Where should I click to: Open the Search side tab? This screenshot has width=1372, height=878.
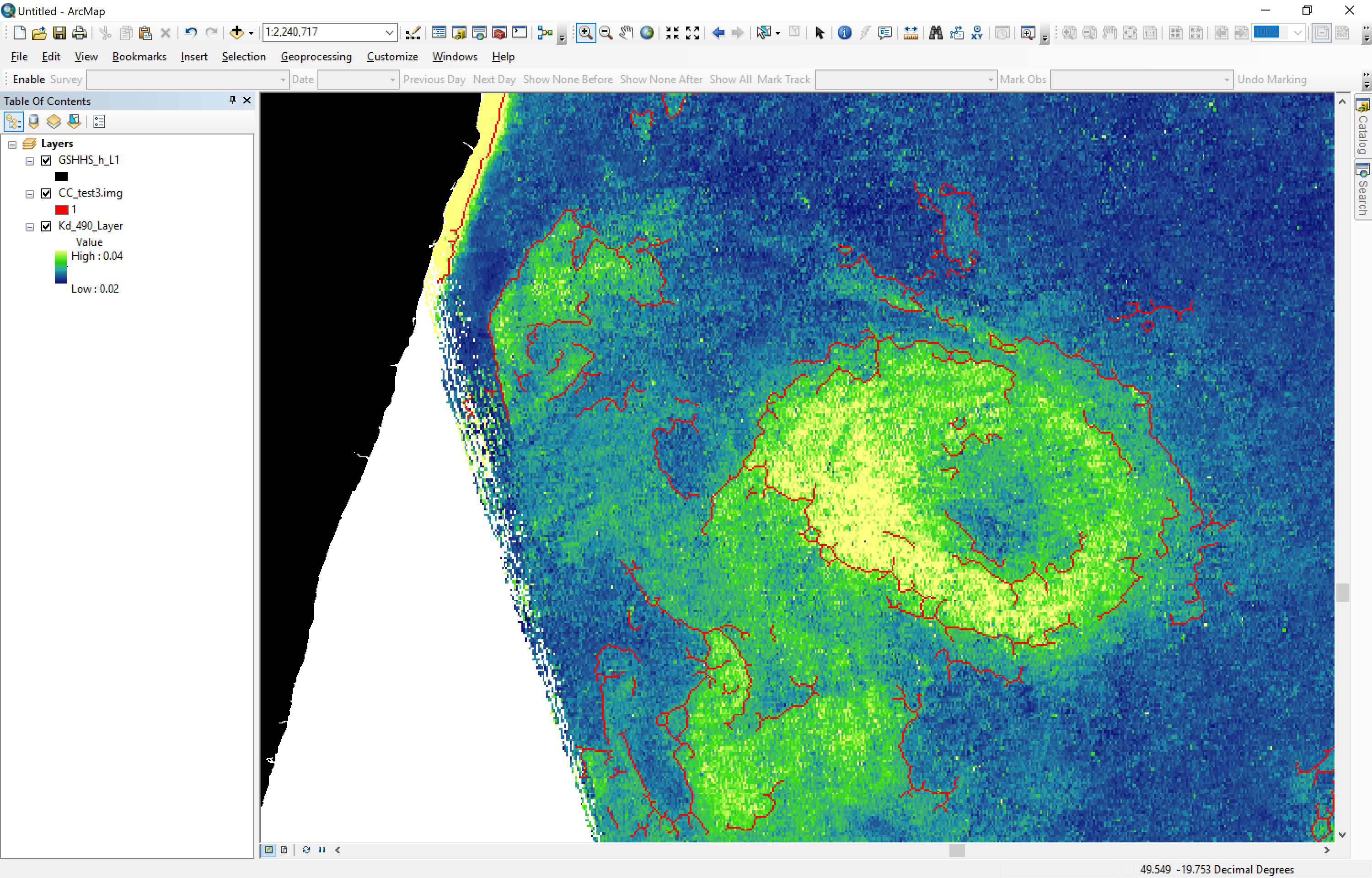pyautogui.click(x=1362, y=189)
